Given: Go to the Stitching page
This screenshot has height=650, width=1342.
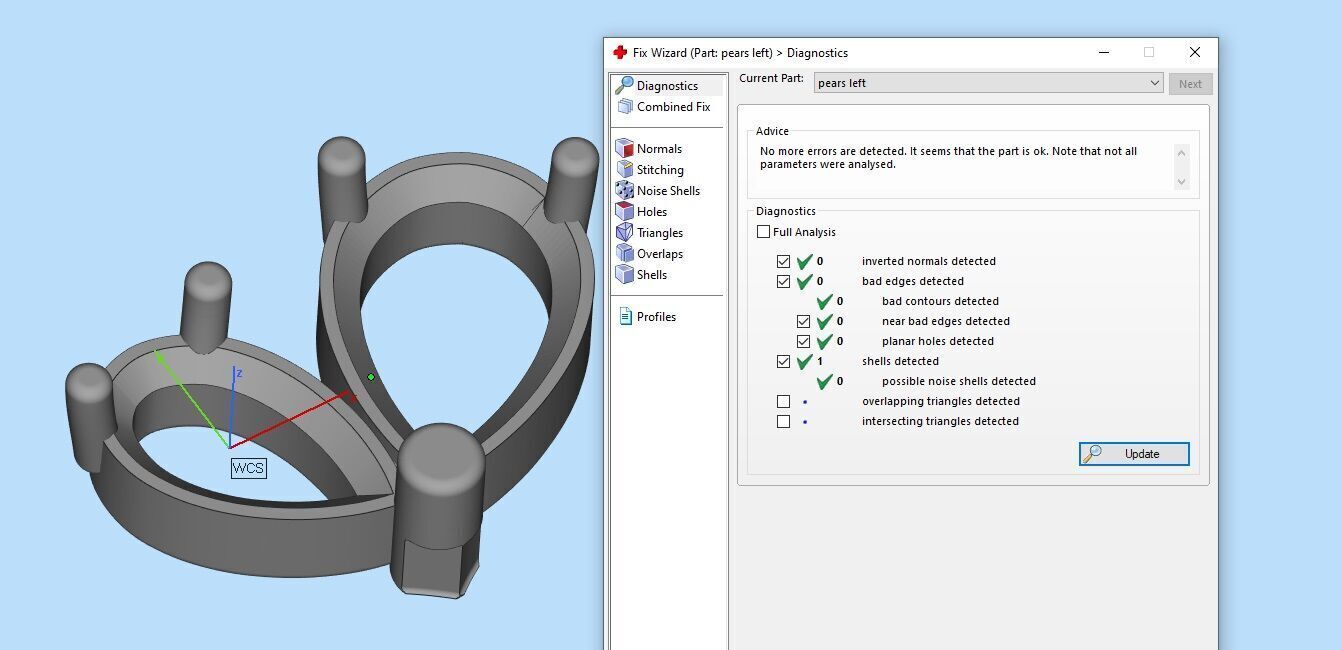Looking at the screenshot, I should coord(660,170).
